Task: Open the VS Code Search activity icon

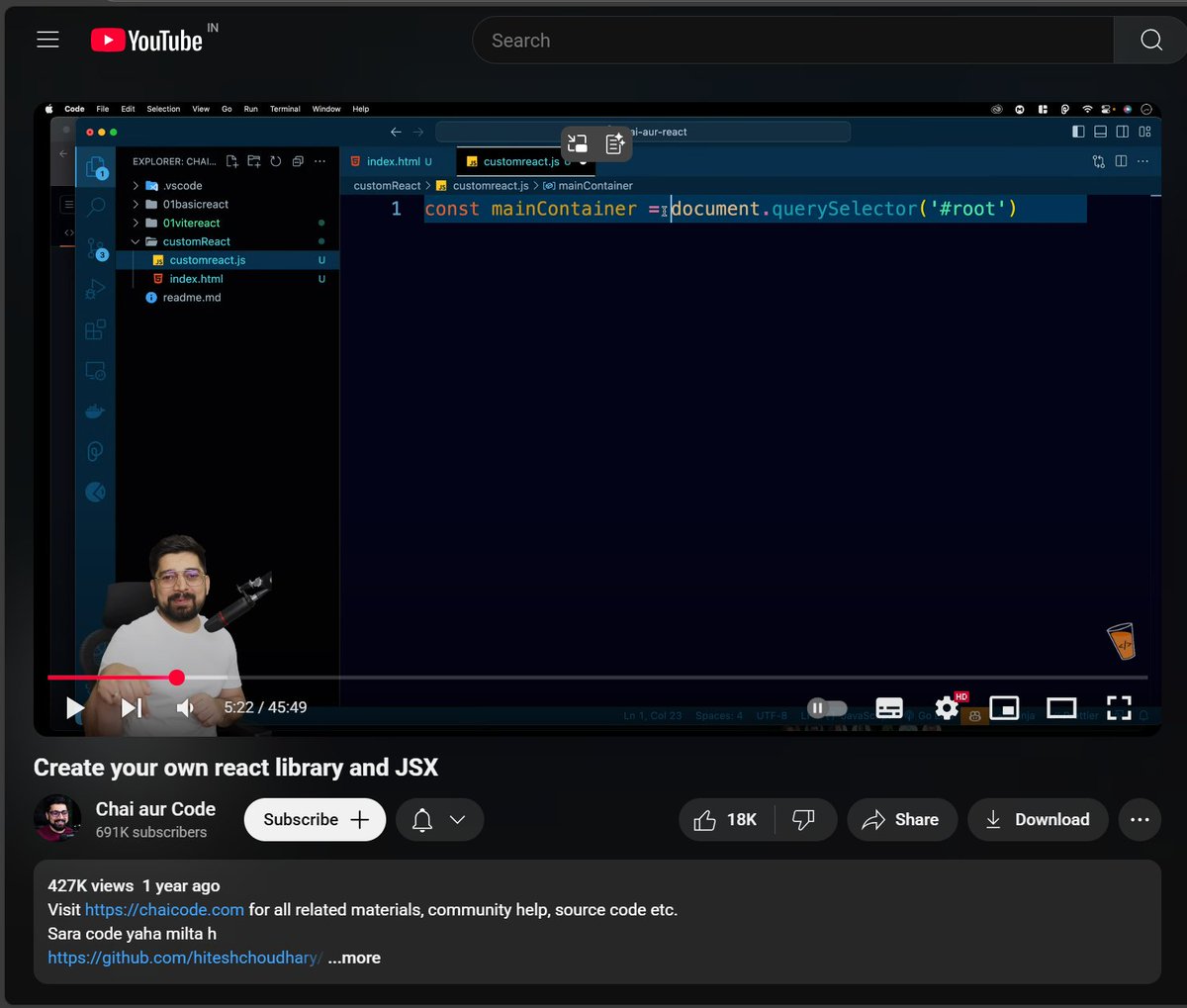Action: click(x=96, y=207)
